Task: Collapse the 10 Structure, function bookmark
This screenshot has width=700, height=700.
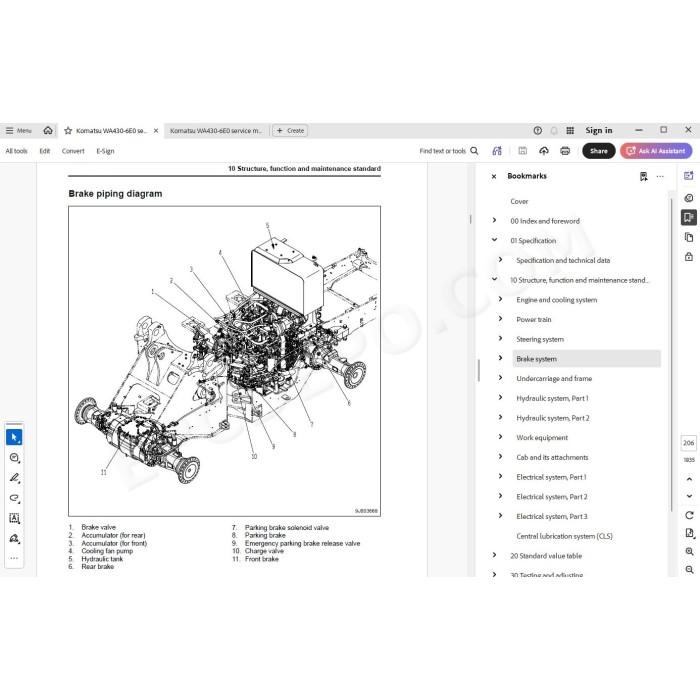Action: 494,279
